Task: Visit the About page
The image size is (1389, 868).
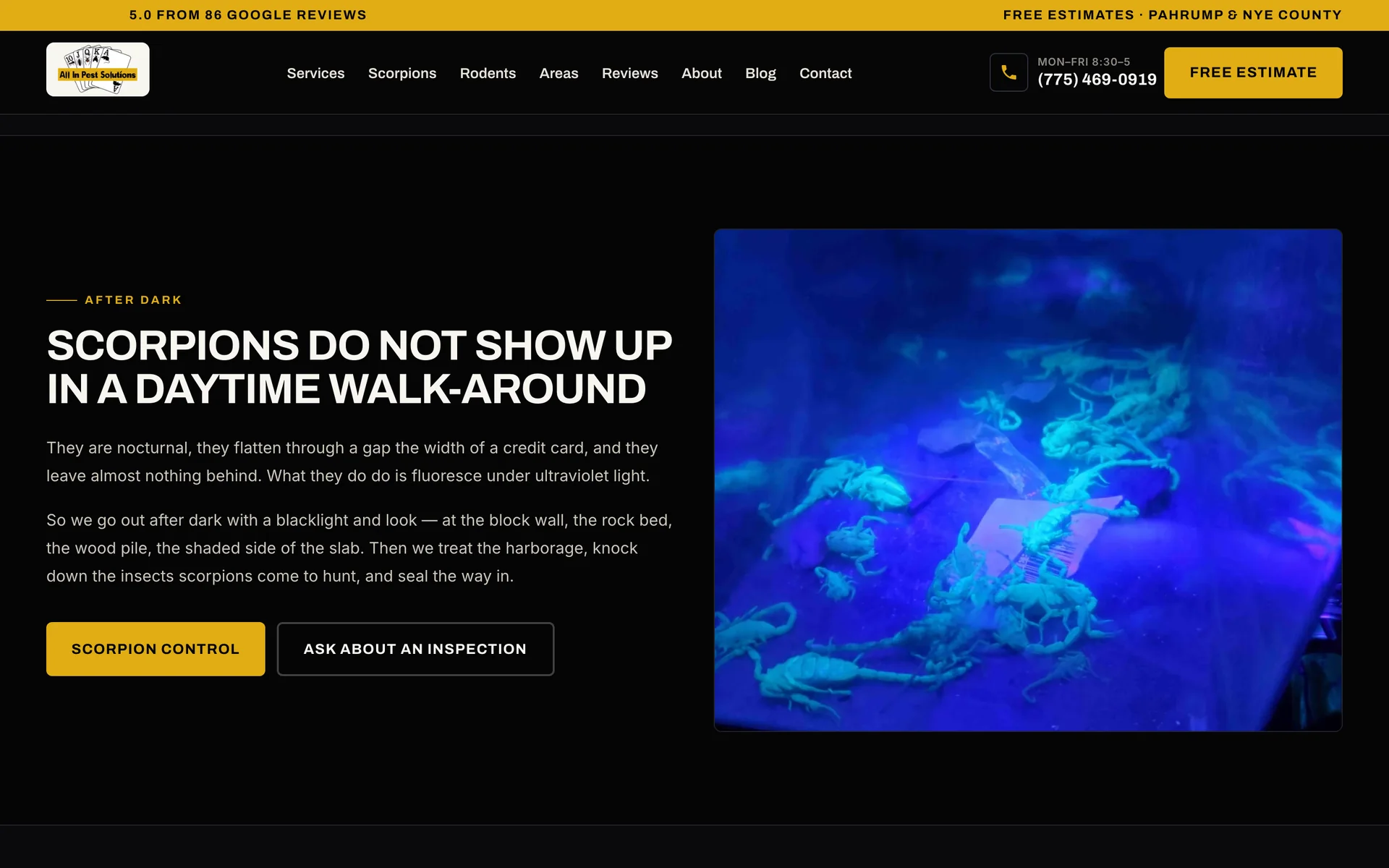Action: 701,73
